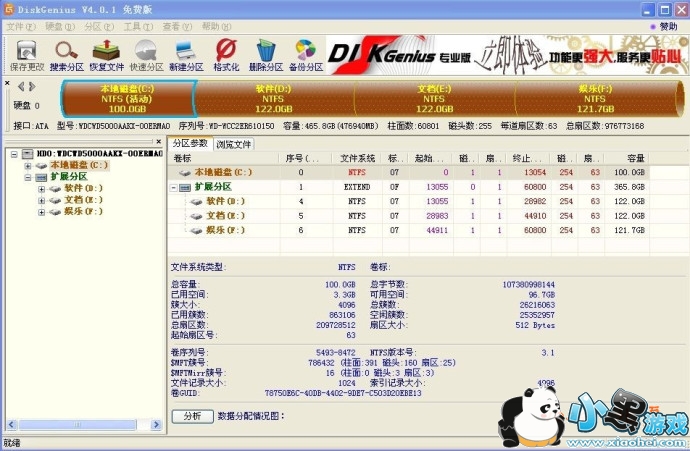Click the 容量 column header
690x451 pixels.
click(627, 158)
